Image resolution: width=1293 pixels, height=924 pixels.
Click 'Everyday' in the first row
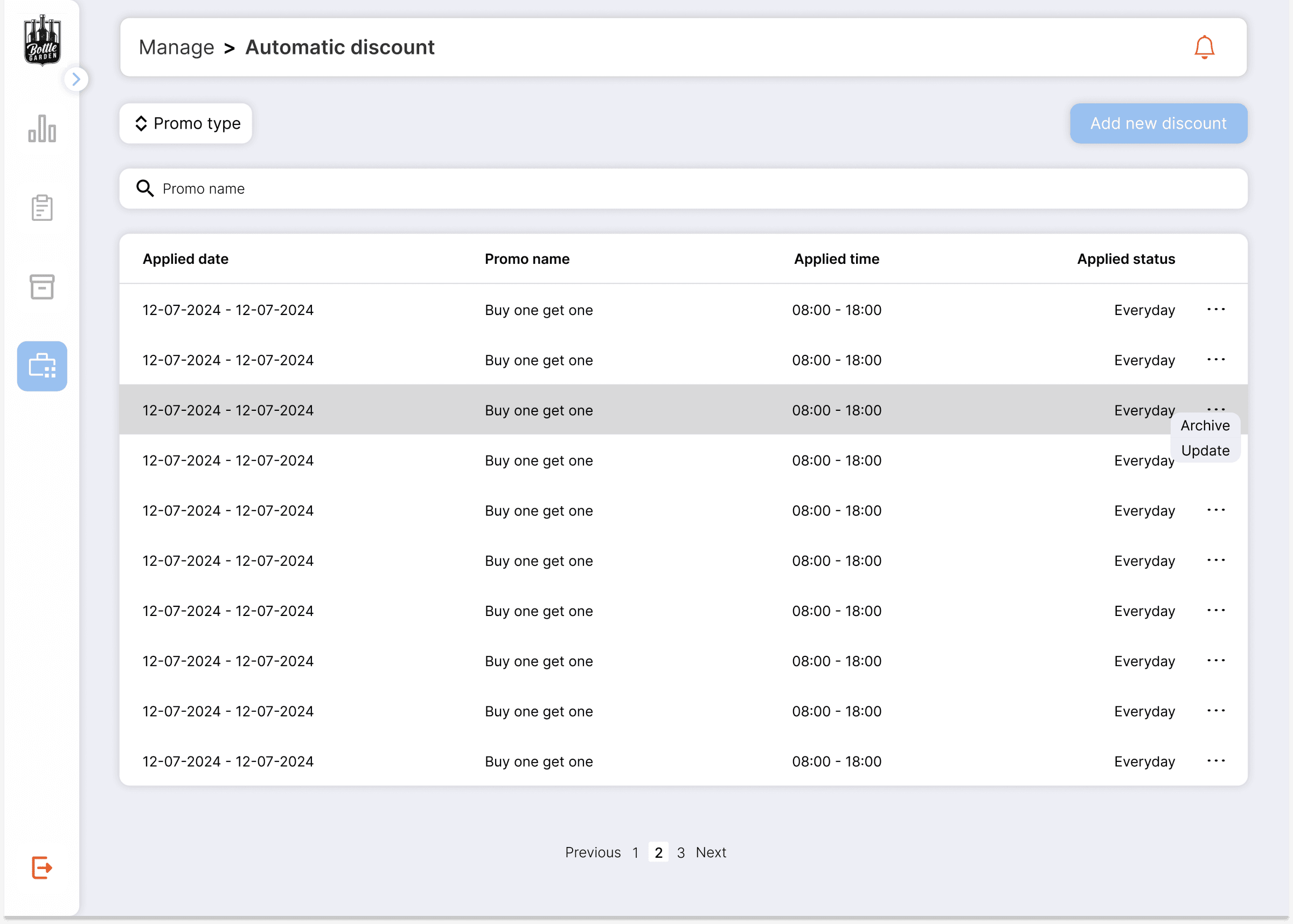(x=1144, y=310)
